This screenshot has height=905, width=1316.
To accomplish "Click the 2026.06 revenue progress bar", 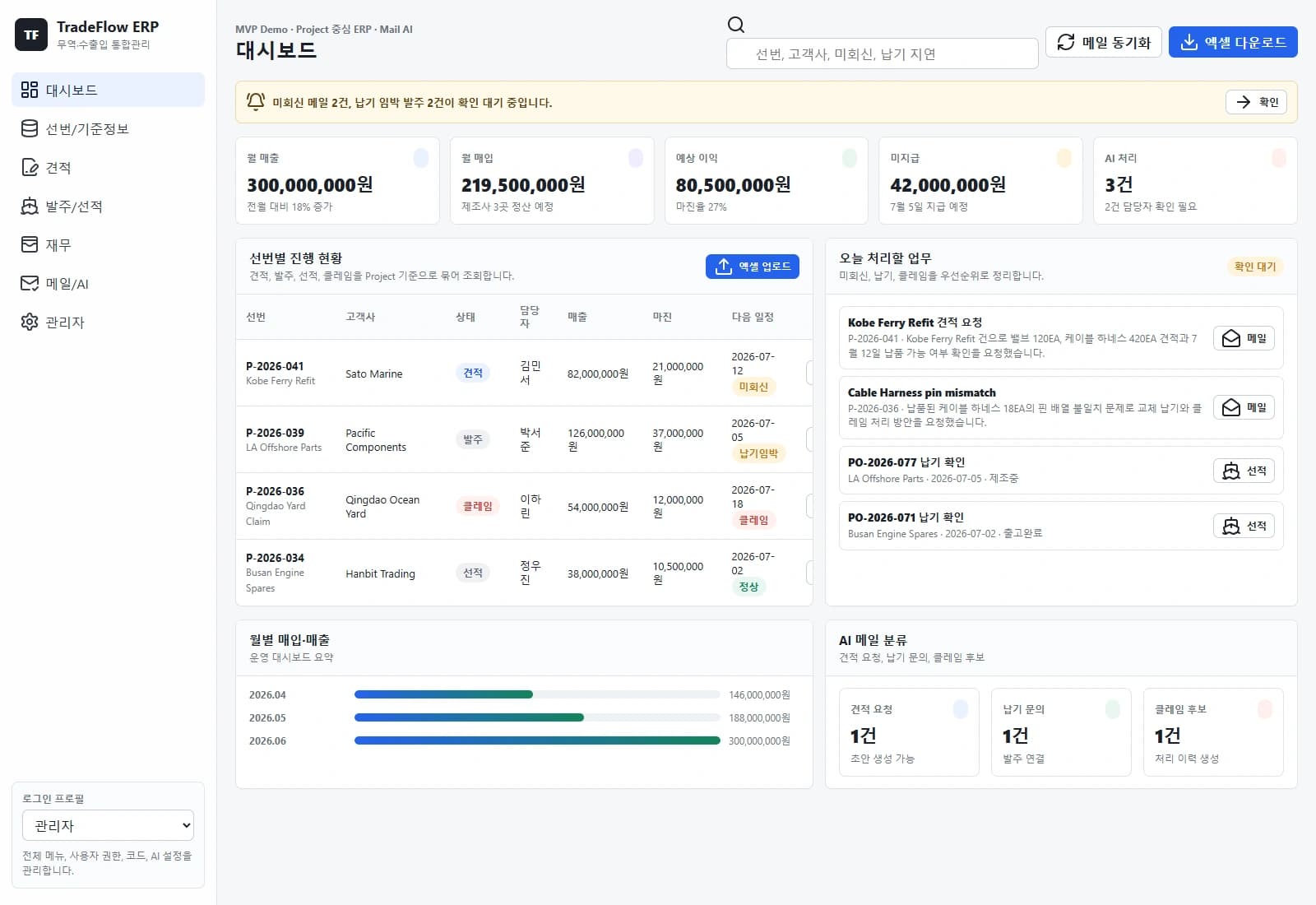I will coord(537,740).
